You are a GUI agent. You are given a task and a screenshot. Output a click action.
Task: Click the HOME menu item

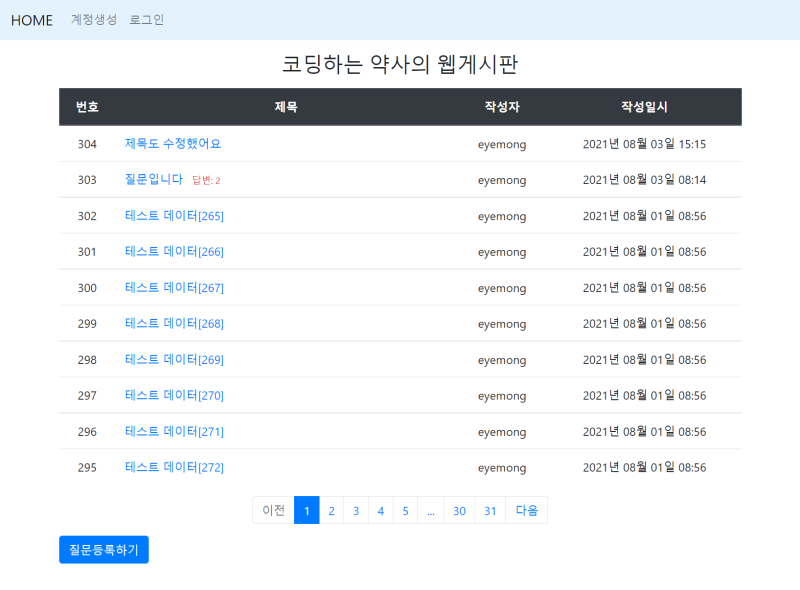pos(31,20)
